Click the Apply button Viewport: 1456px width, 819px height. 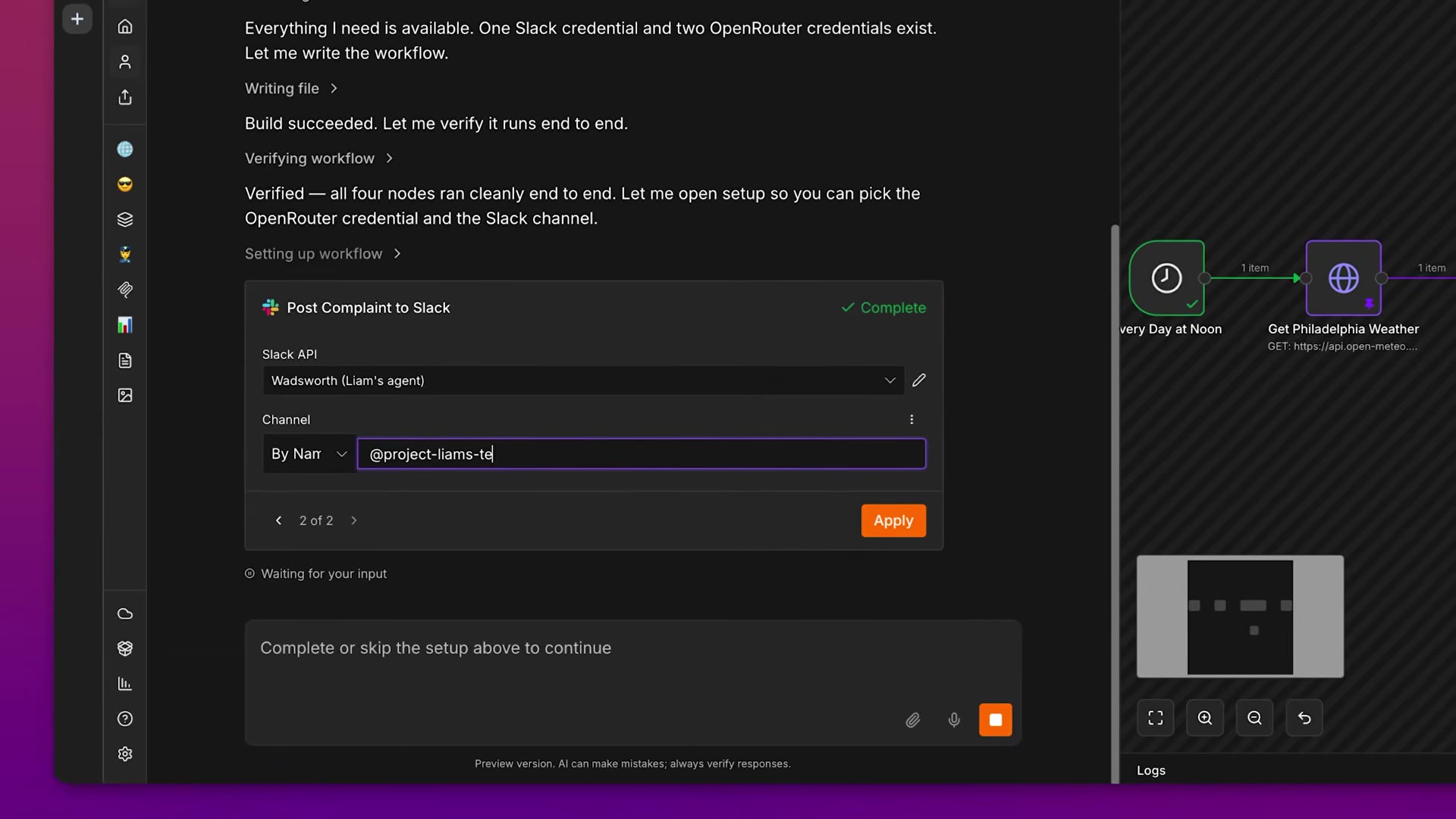click(893, 520)
